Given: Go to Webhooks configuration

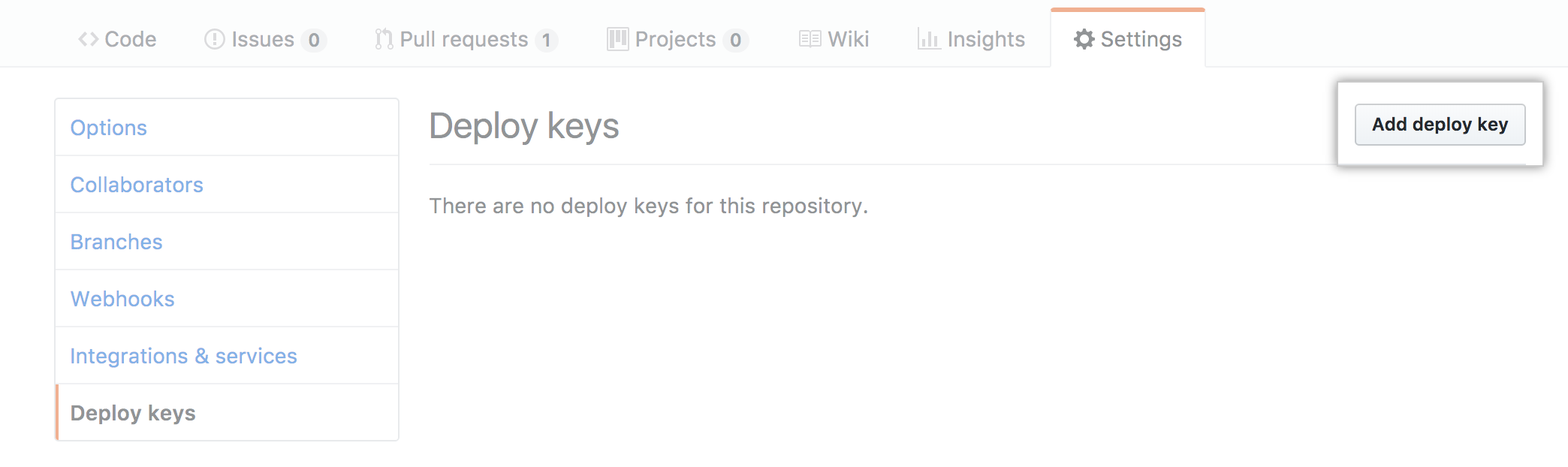Looking at the screenshot, I should click(122, 299).
